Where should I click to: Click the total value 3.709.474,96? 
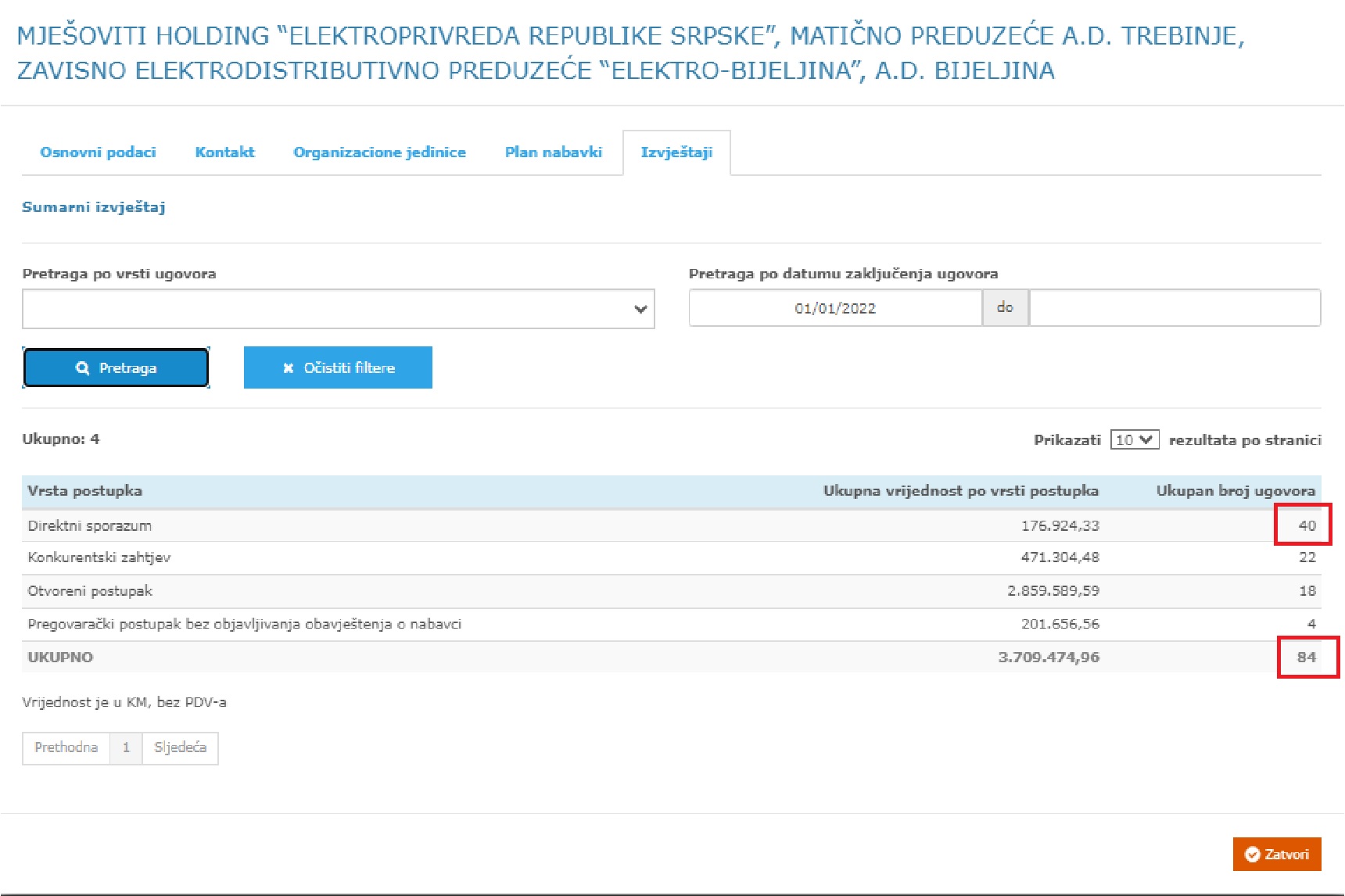click(1049, 658)
